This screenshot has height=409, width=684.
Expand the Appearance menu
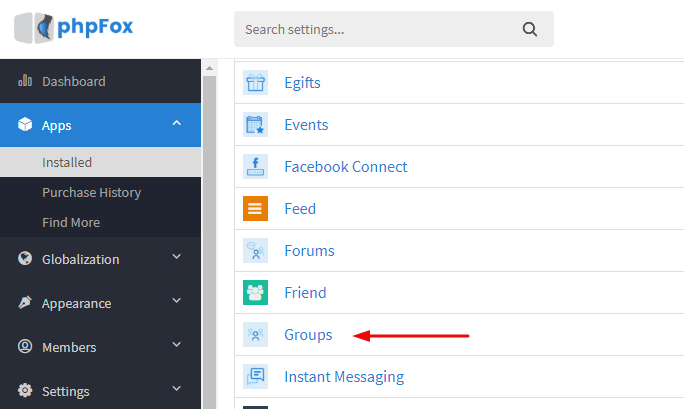click(x=177, y=302)
